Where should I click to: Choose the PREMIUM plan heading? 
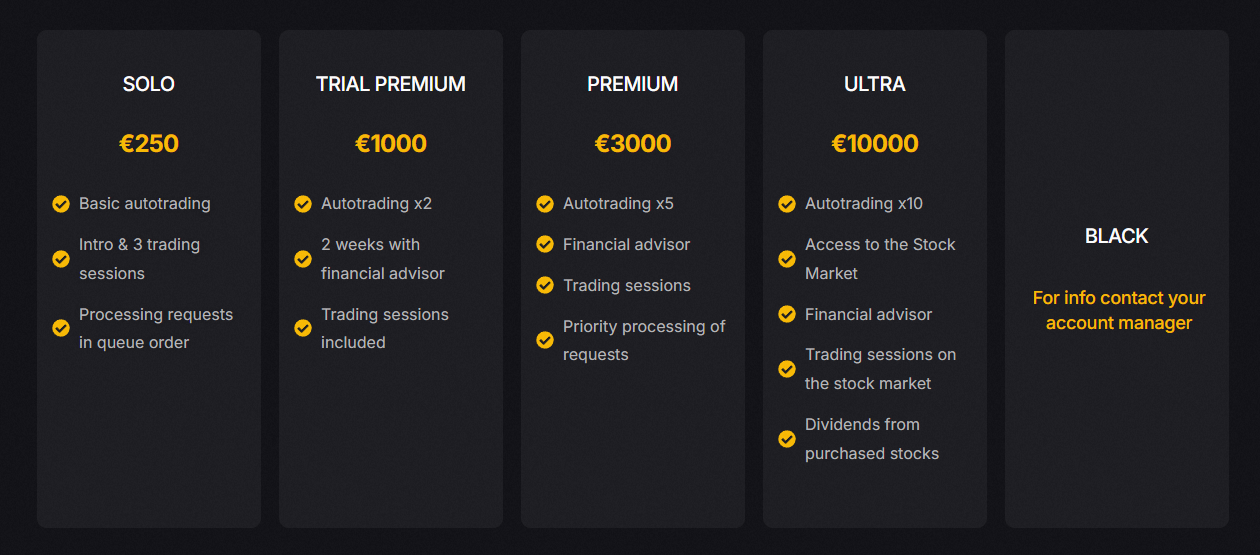pyautogui.click(x=633, y=84)
